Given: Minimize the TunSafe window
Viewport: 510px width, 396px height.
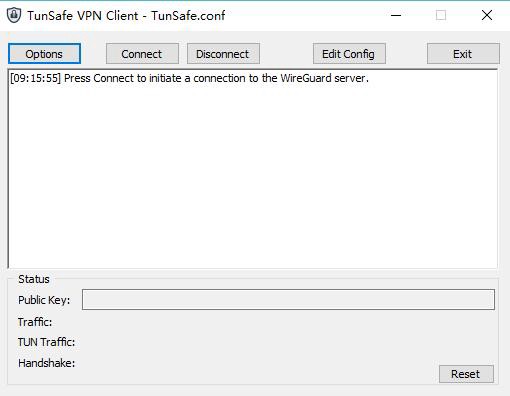Looking at the screenshot, I should pos(396,15).
